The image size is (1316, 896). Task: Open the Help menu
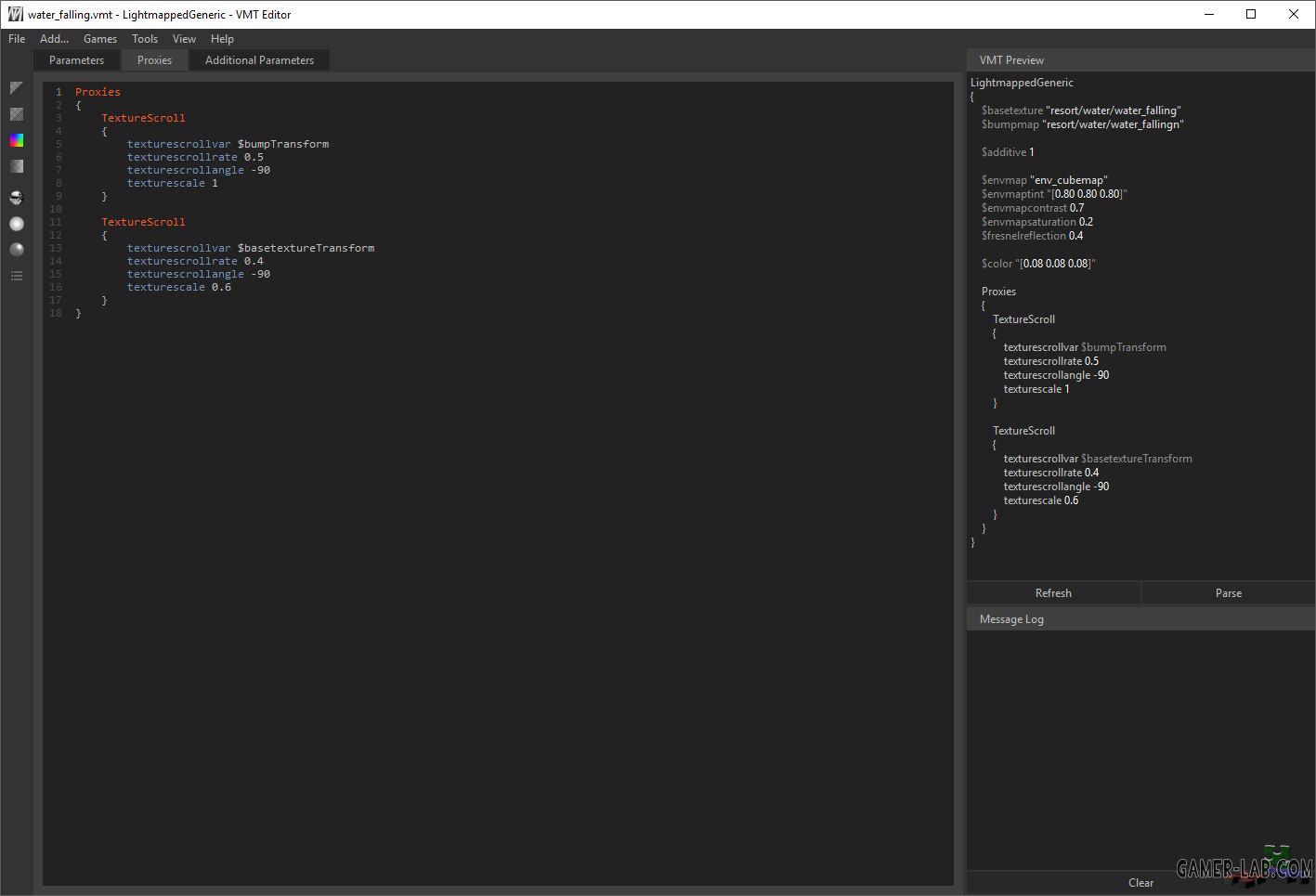(222, 39)
